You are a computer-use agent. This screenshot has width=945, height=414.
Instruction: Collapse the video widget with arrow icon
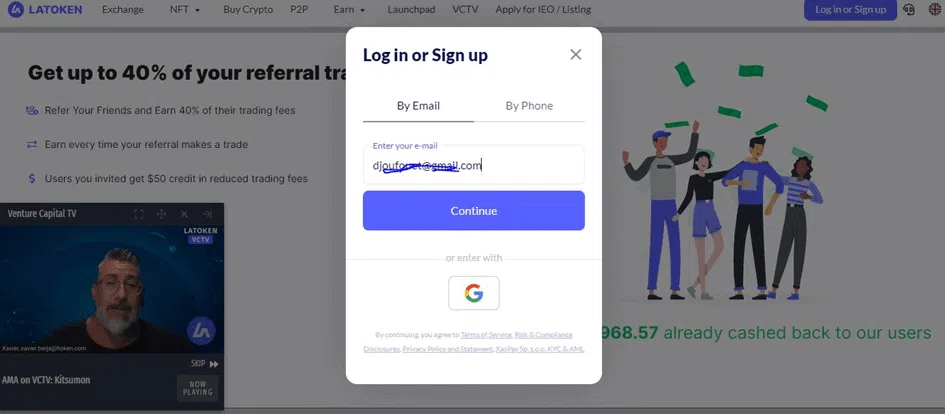tap(207, 214)
